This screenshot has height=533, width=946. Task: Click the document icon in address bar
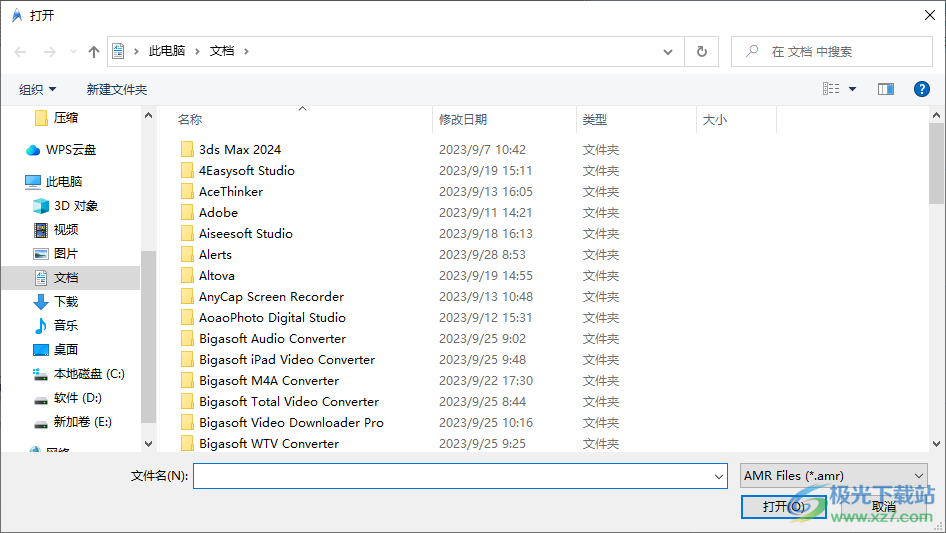(118, 51)
